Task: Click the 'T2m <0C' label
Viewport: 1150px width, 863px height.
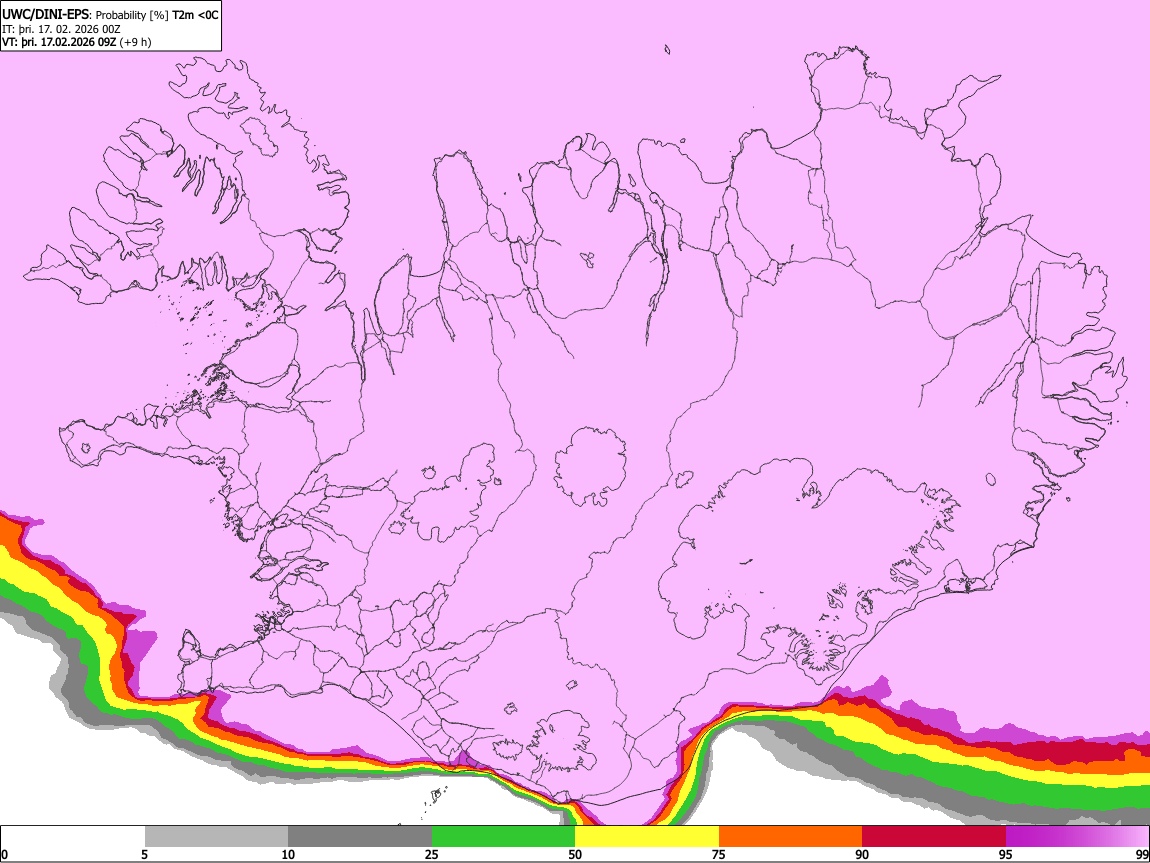Action: pos(195,15)
